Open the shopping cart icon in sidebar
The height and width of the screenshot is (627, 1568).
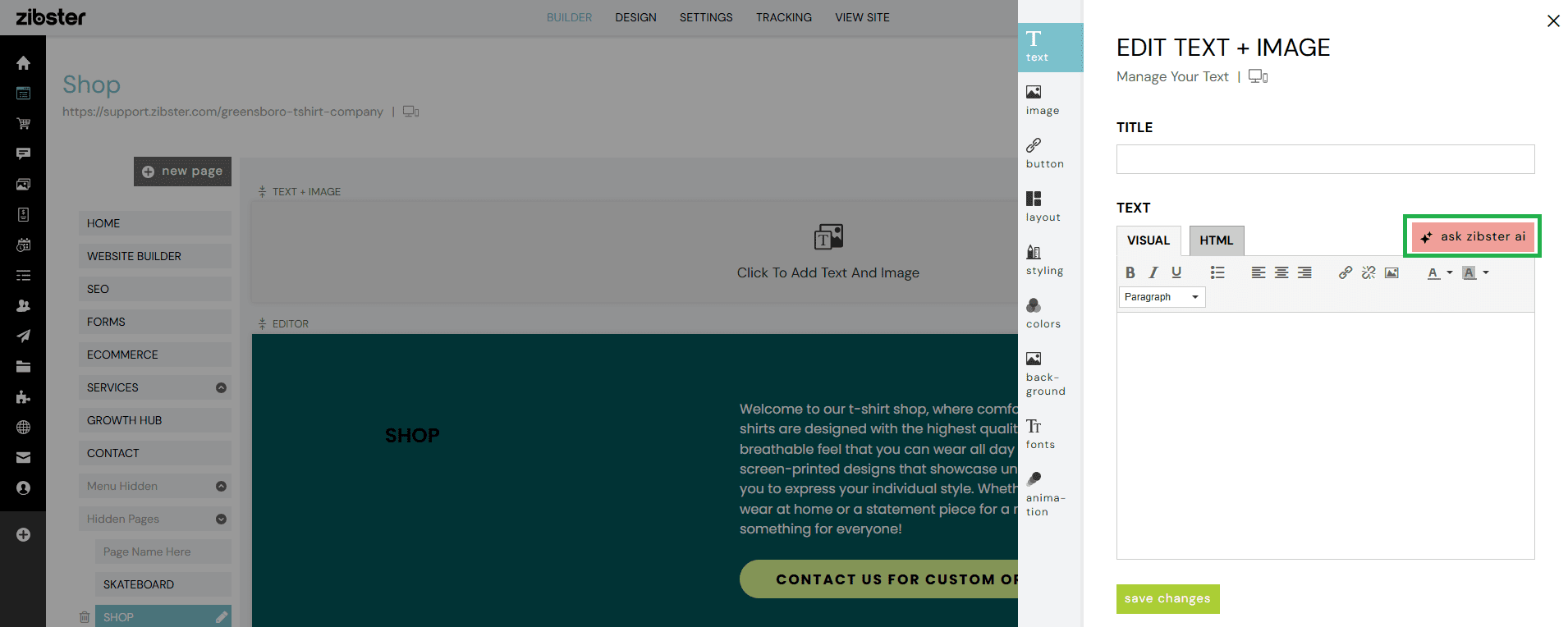coord(23,124)
